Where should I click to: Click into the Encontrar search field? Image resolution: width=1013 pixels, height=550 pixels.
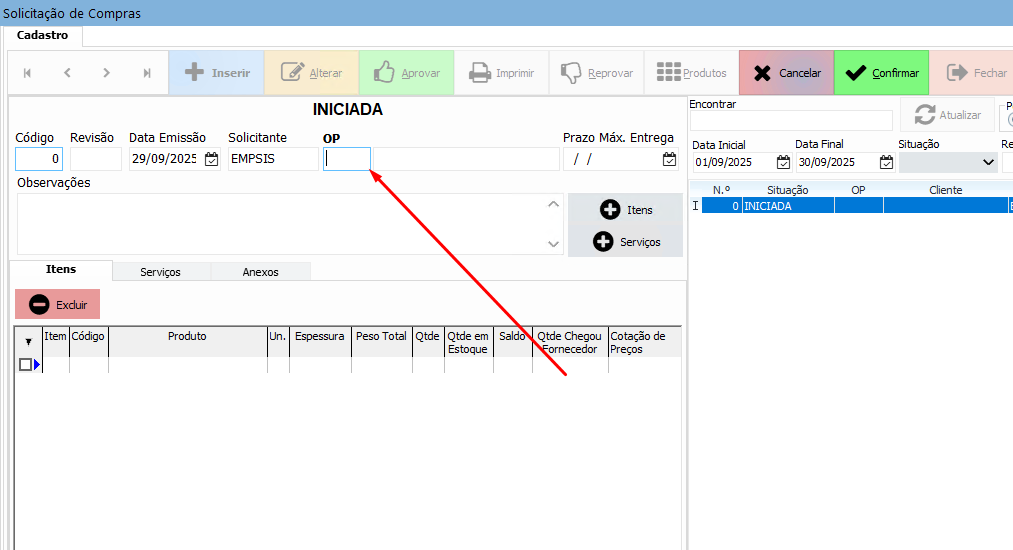pos(790,121)
